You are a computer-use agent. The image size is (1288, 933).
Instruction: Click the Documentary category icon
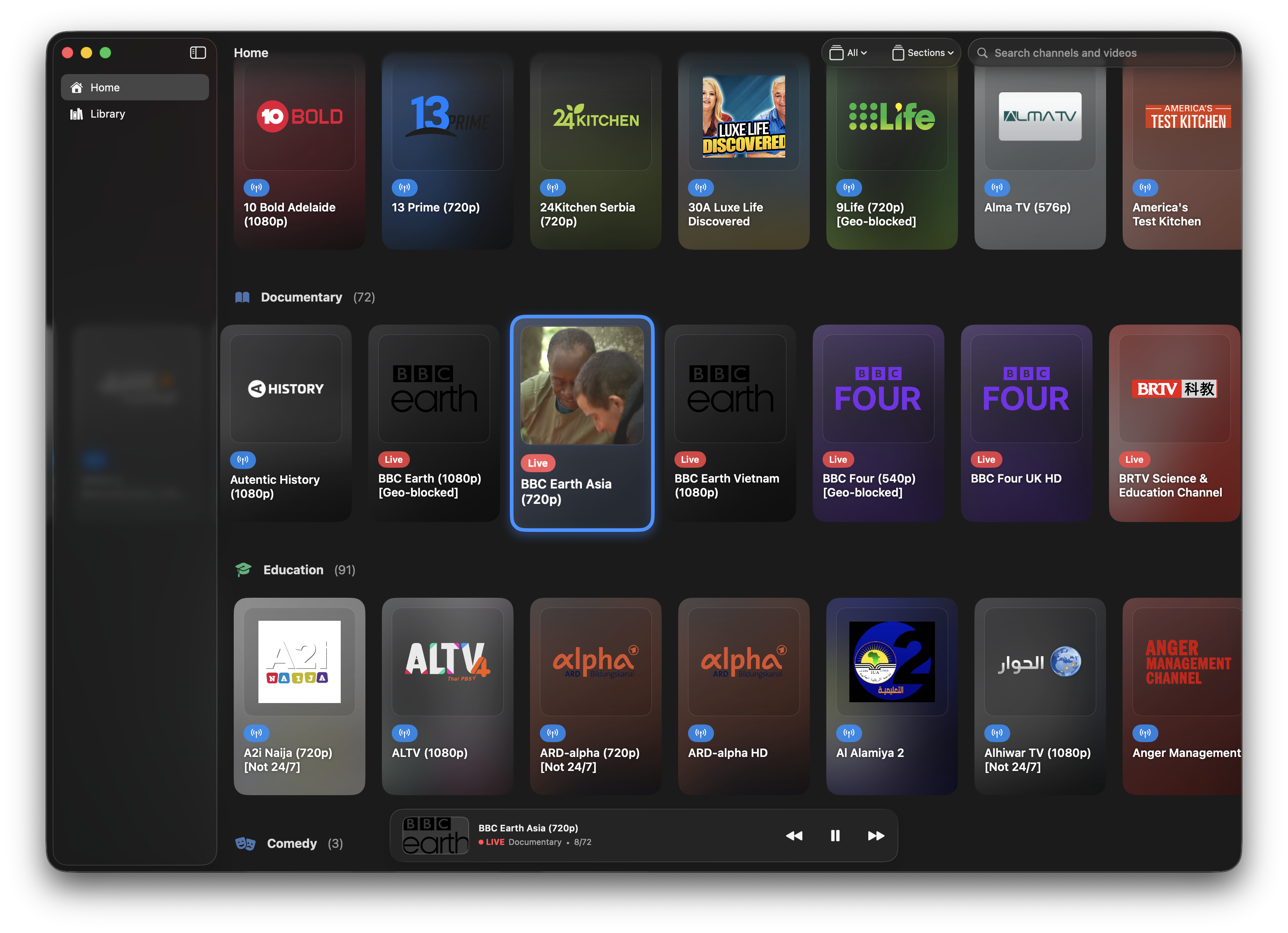coord(242,297)
